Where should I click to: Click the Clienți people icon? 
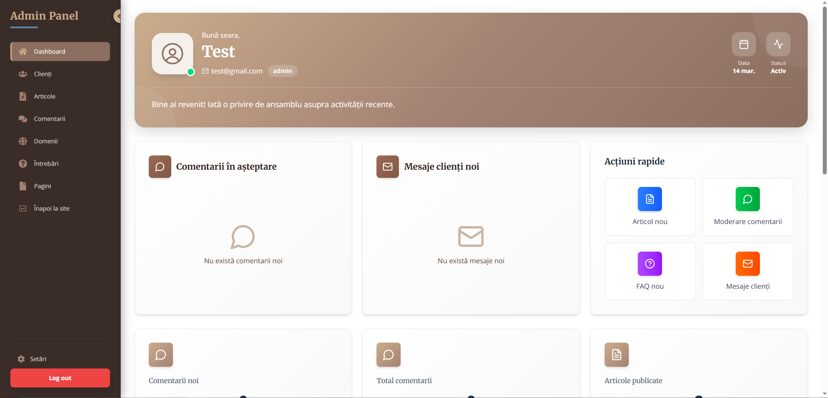pyautogui.click(x=23, y=74)
